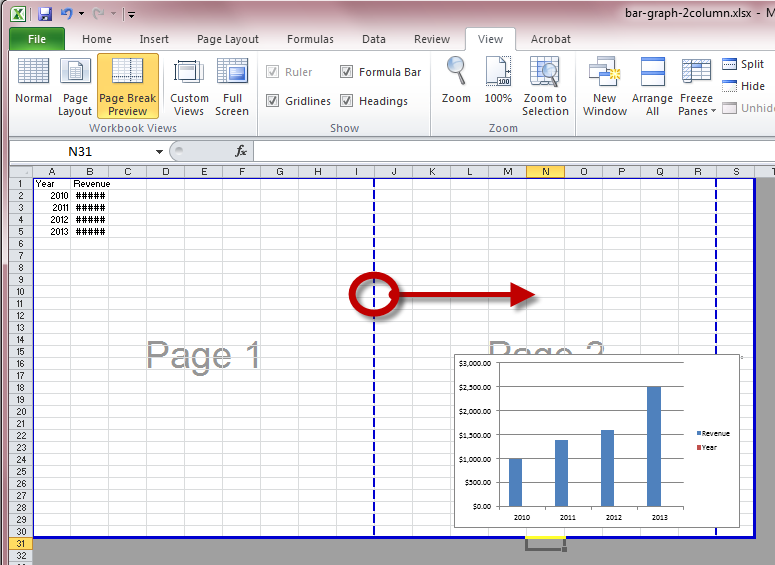Set zoom to 100%
The height and width of the screenshot is (565, 775).
pos(498,81)
